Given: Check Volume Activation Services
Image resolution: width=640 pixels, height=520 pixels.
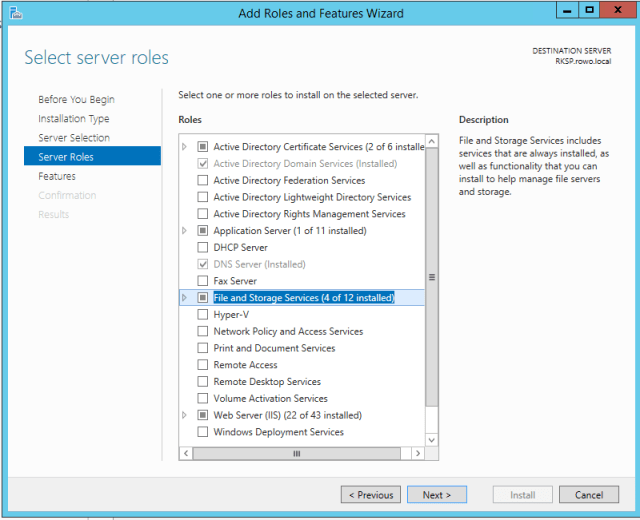Looking at the screenshot, I should (202, 398).
